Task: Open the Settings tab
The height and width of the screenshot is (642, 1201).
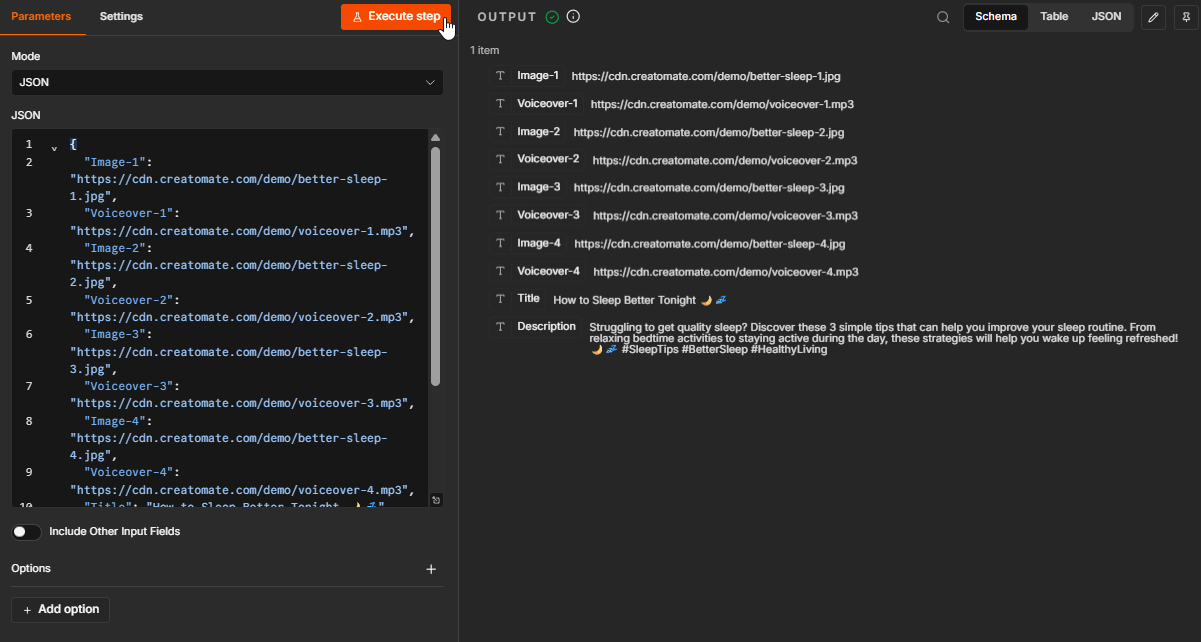Action: coord(121,16)
